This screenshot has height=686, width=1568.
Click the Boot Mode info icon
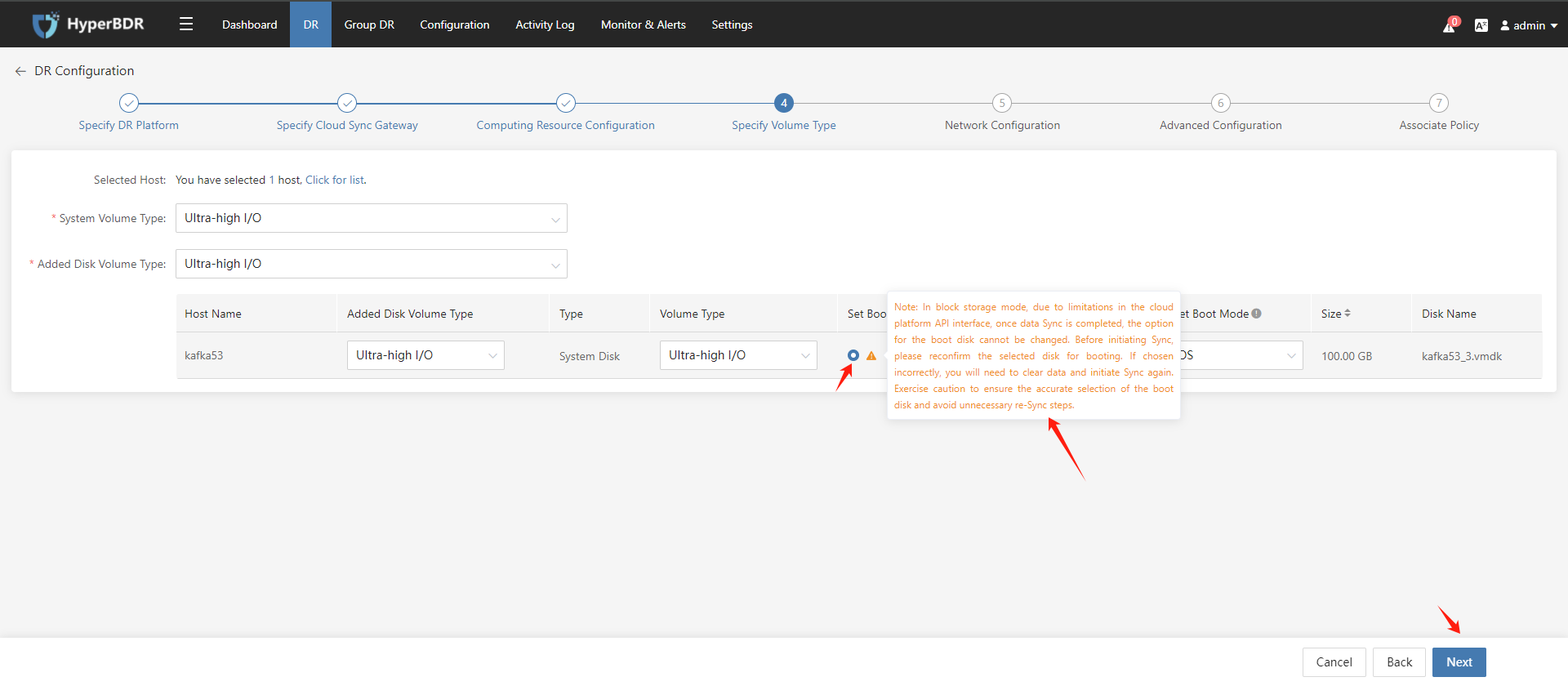pyautogui.click(x=1257, y=314)
